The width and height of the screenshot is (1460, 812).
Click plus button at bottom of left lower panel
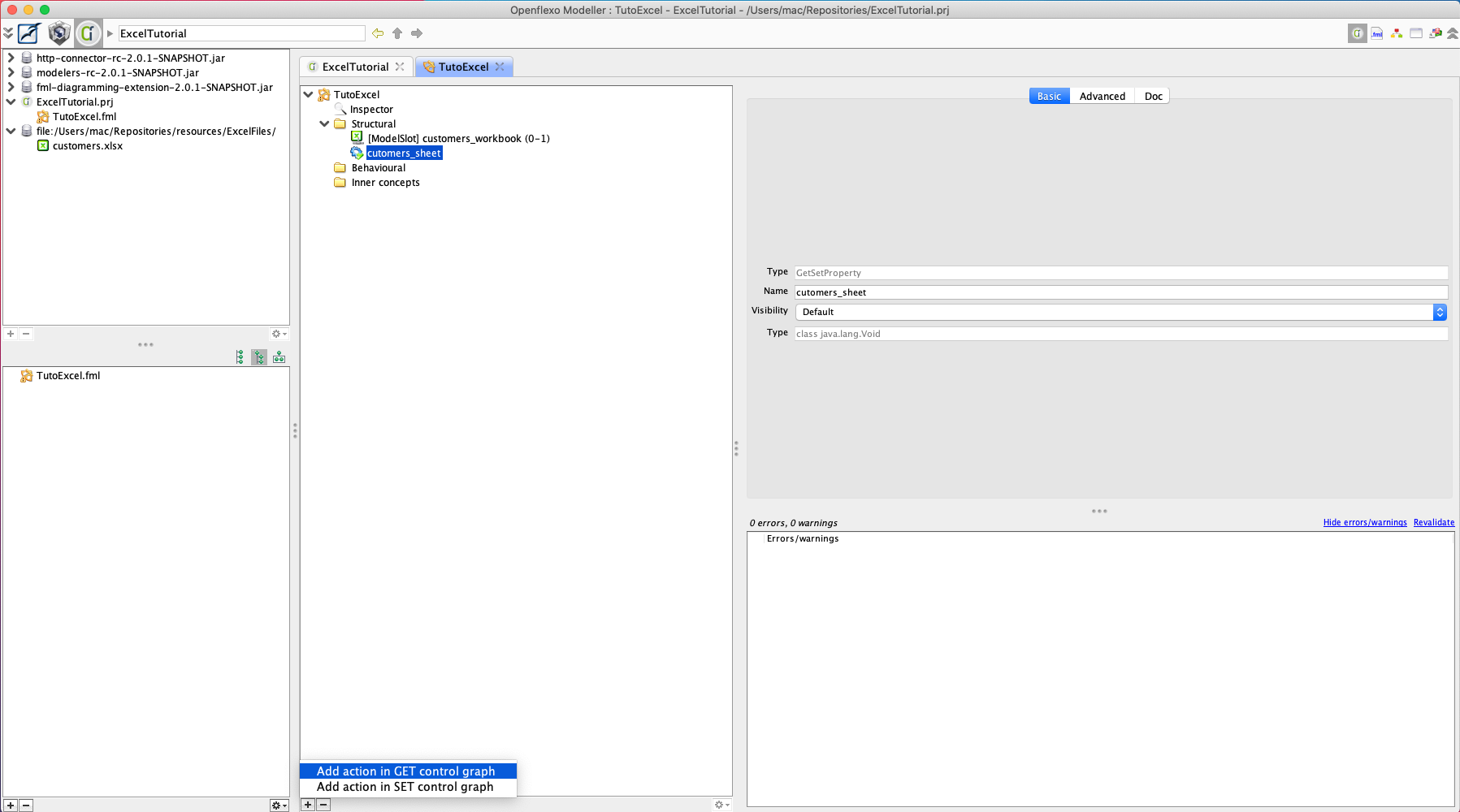click(x=11, y=806)
